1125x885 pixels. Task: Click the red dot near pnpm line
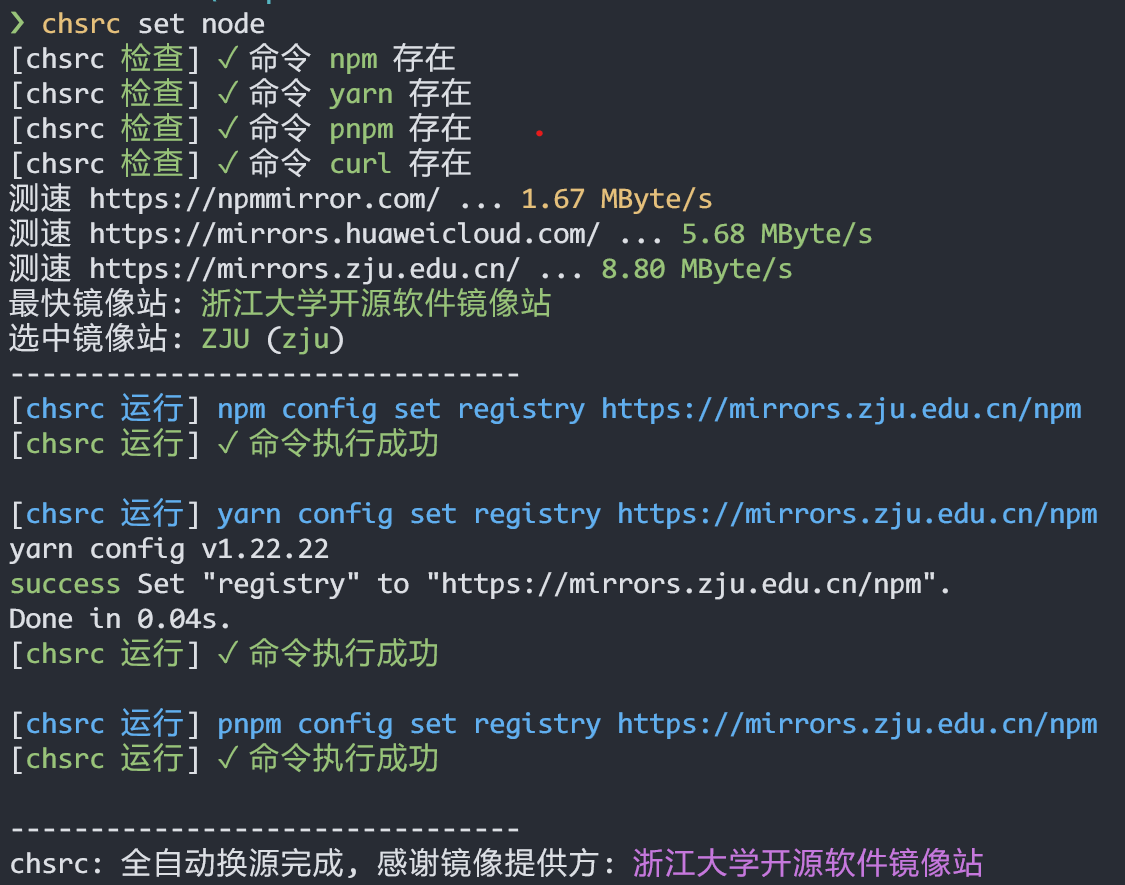[x=539, y=131]
